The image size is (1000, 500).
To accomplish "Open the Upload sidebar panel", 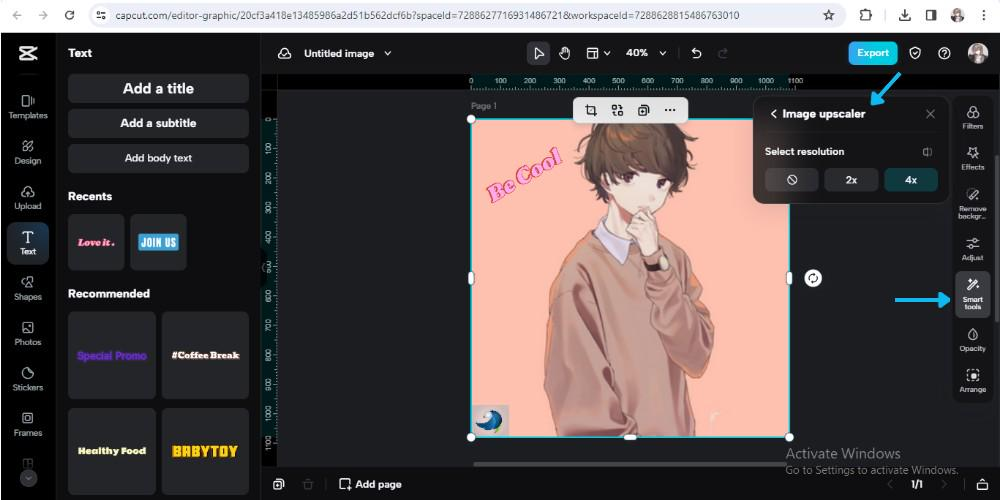I will 27,198.
